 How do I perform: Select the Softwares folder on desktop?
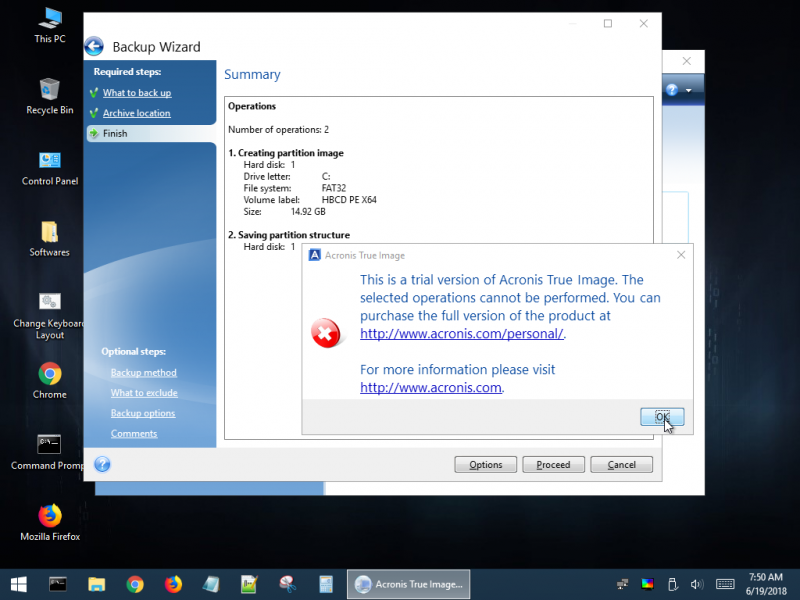tap(49, 233)
